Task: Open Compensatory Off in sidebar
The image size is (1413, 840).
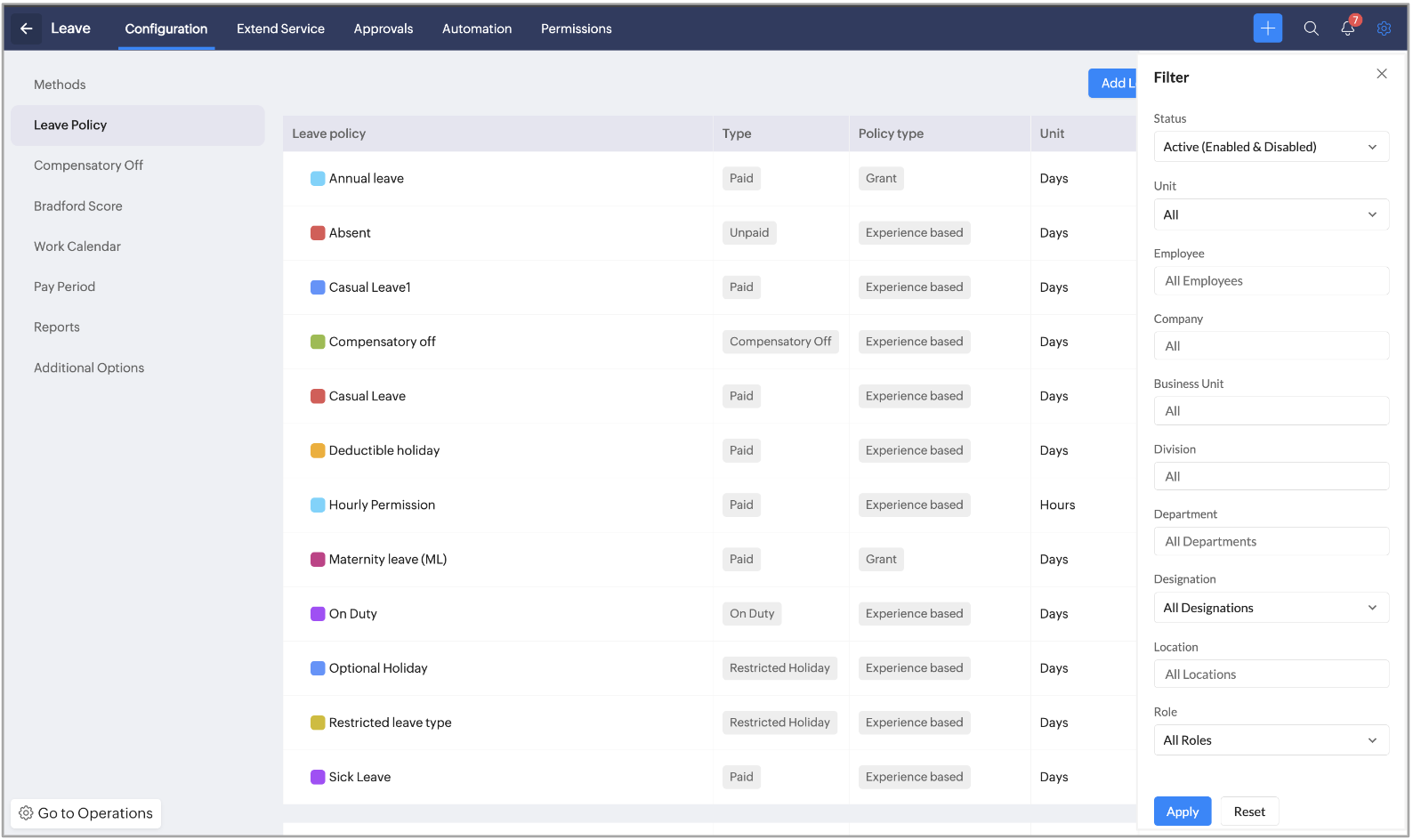Action: pos(88,166)
